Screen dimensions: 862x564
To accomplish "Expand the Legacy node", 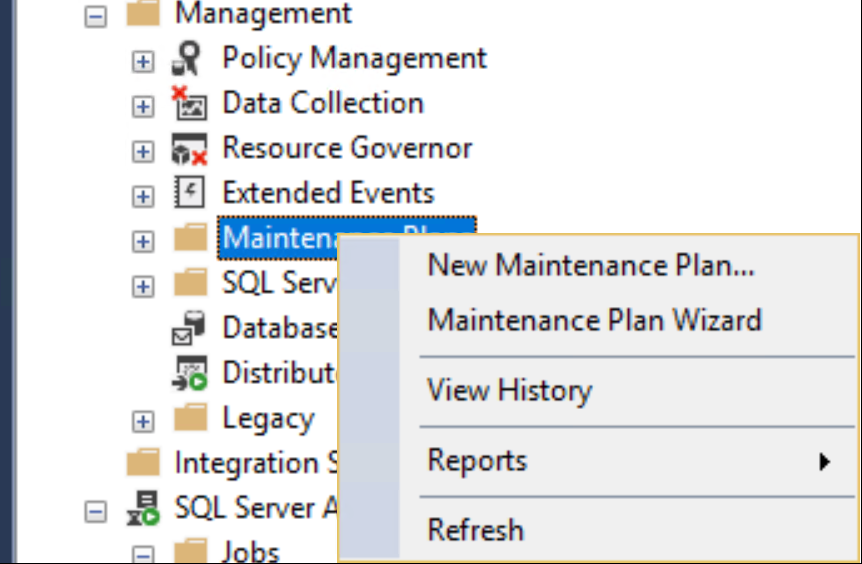I will [x=143, y=422].
